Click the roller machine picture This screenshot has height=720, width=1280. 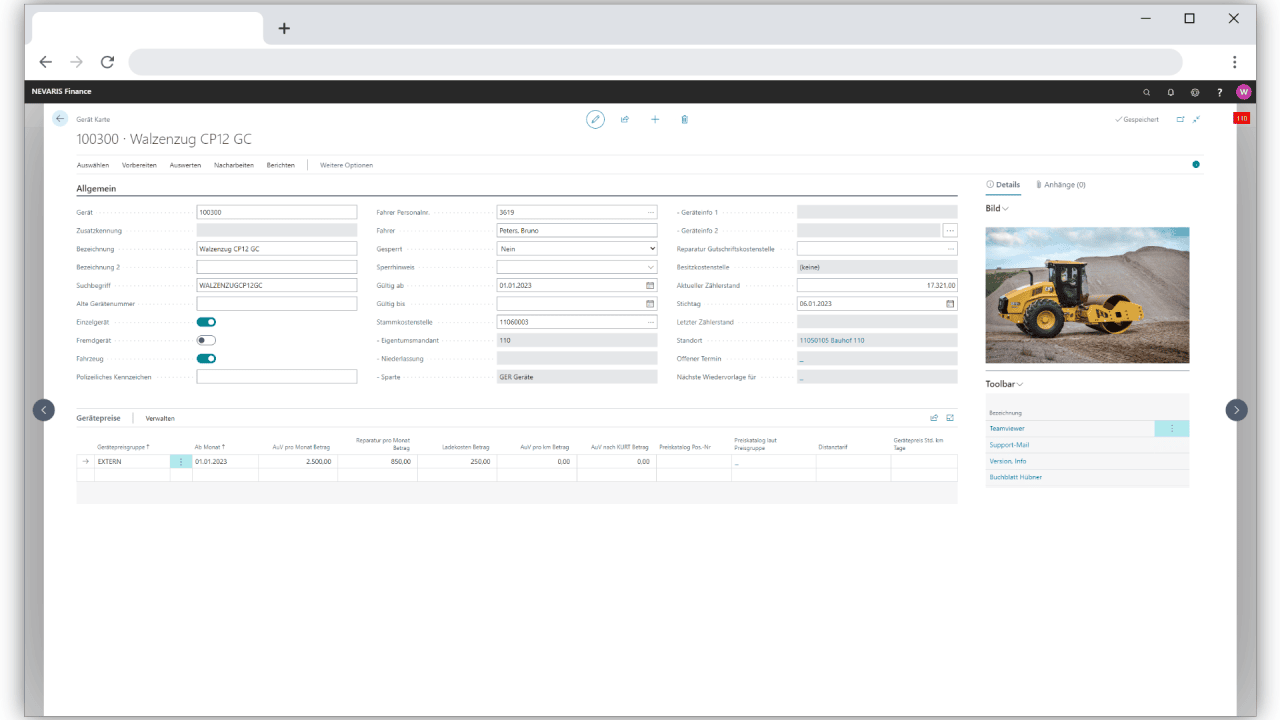click(x=1087, y=295)
